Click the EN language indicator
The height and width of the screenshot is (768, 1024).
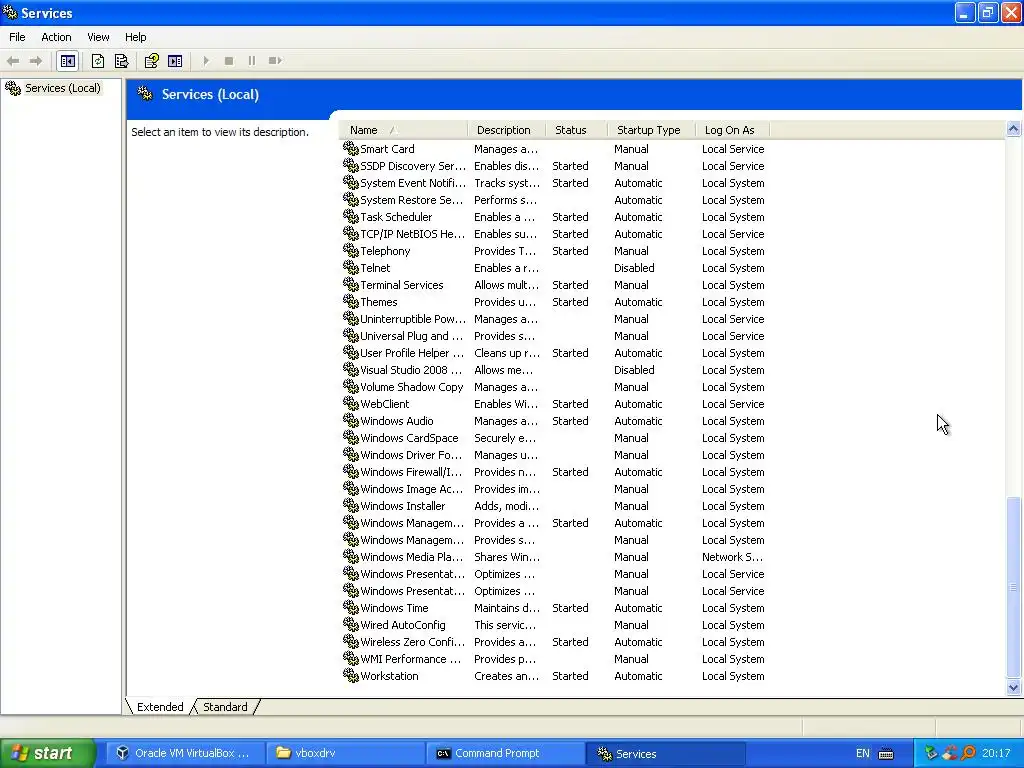pos(862,753)
